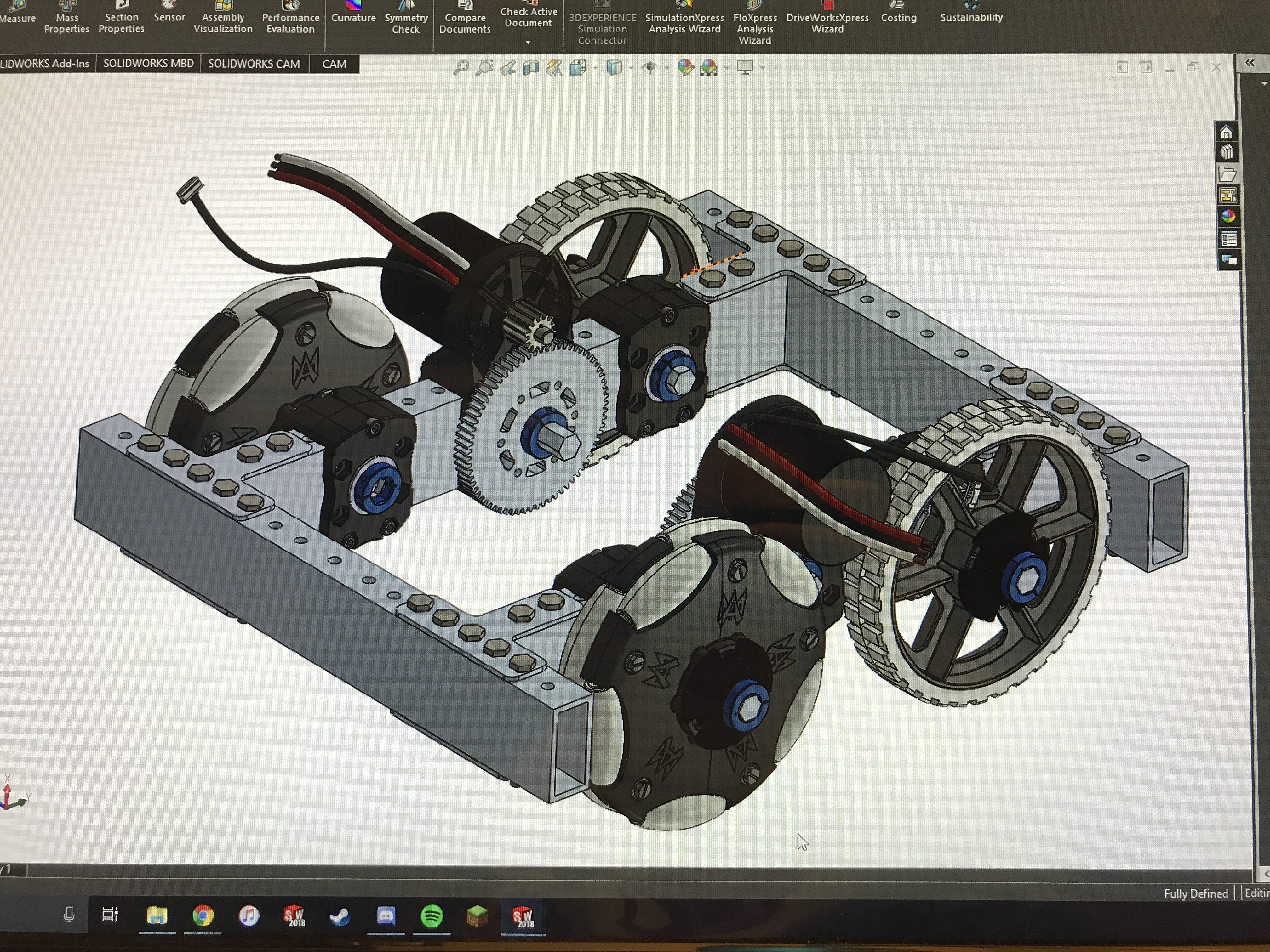Image resolution: width=1270 pixels, height=952 pixels.
Task: Toggle Hide/Show Items eye icon
Action: tap(650, 68)
